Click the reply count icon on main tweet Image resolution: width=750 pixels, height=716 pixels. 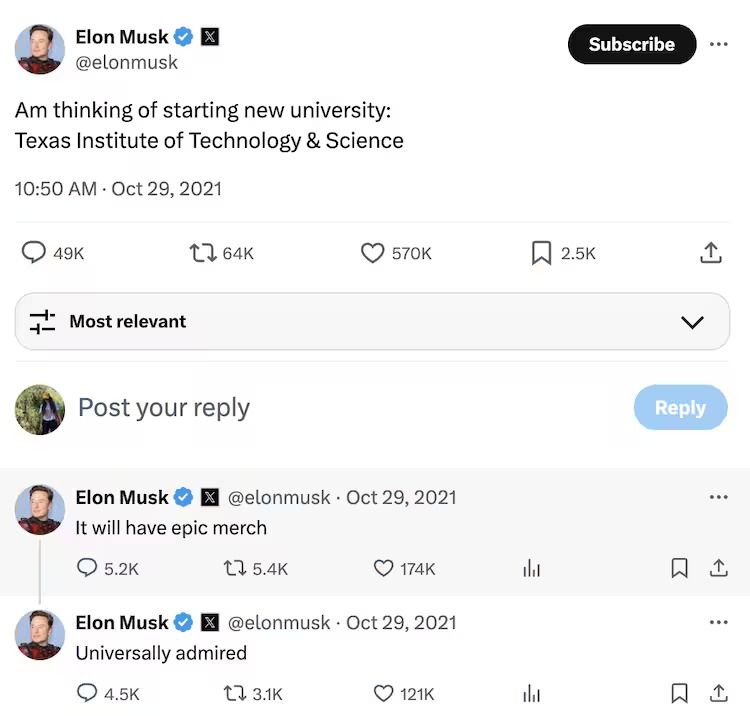(x=34, y=253)
